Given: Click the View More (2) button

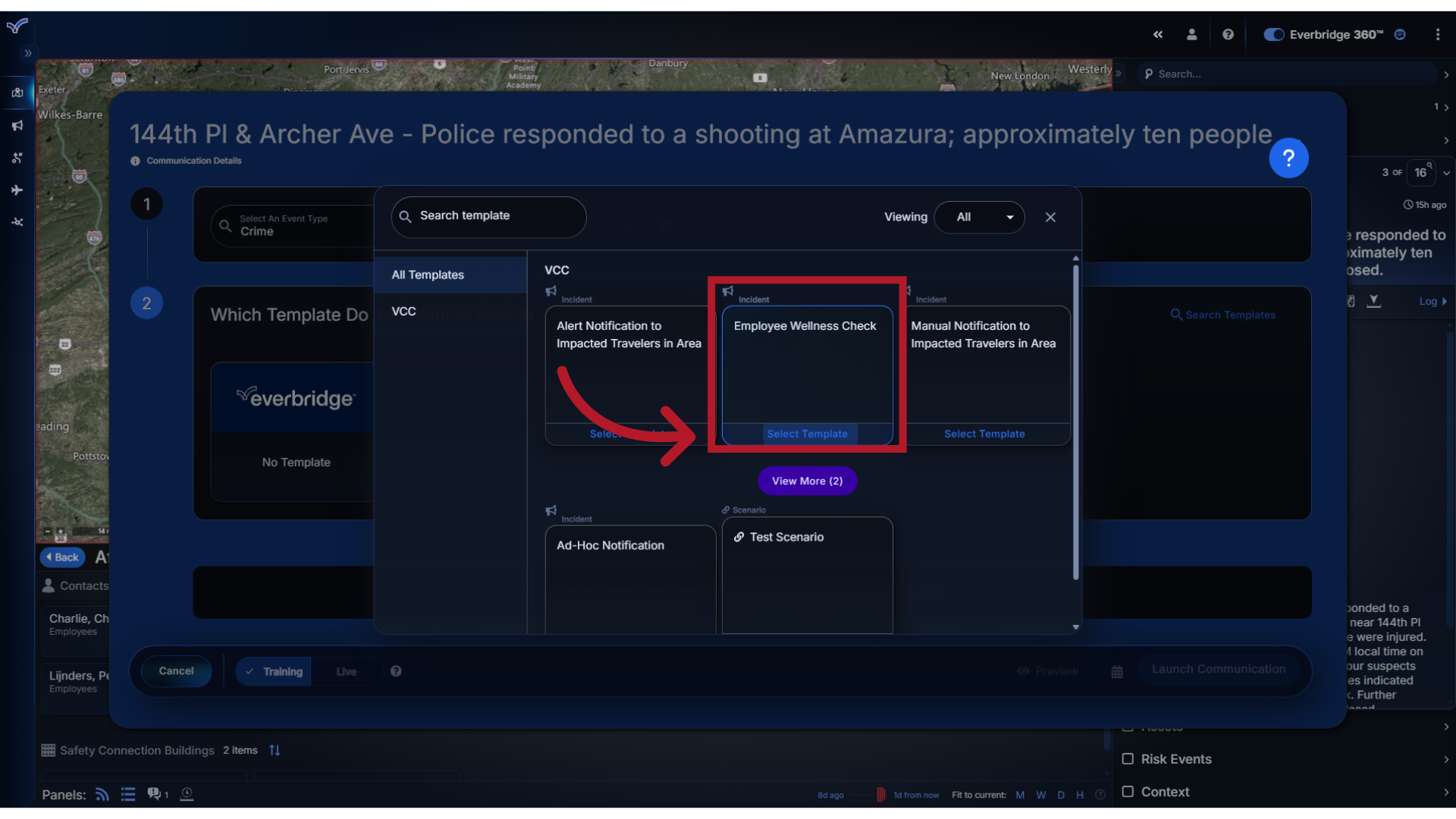Looking at the screenshot, I should coord(807,481).
